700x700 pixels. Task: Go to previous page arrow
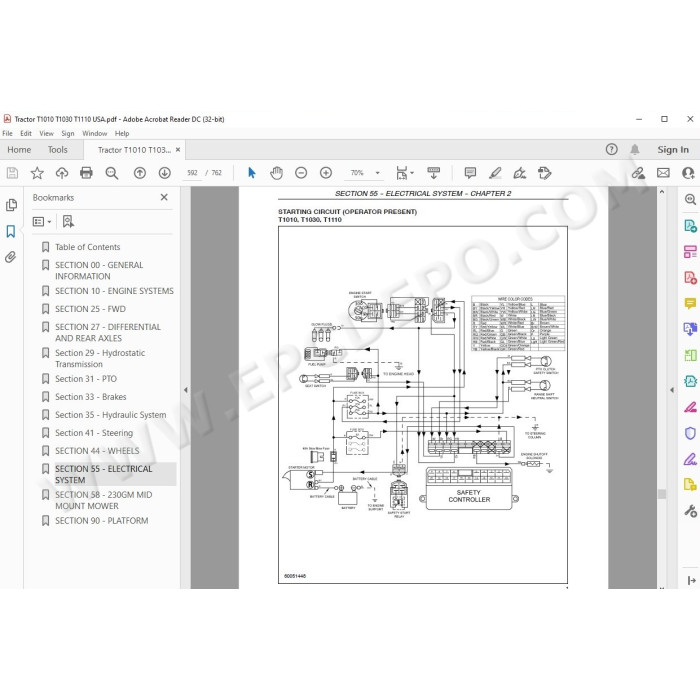140,173
